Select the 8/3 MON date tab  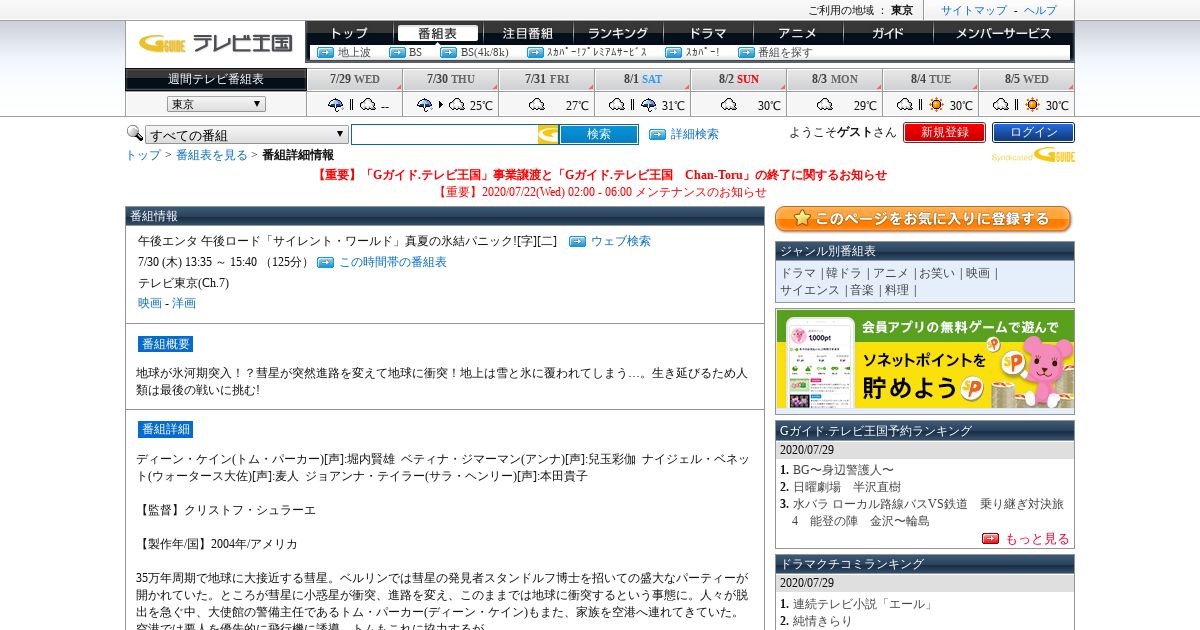[835, 79]
